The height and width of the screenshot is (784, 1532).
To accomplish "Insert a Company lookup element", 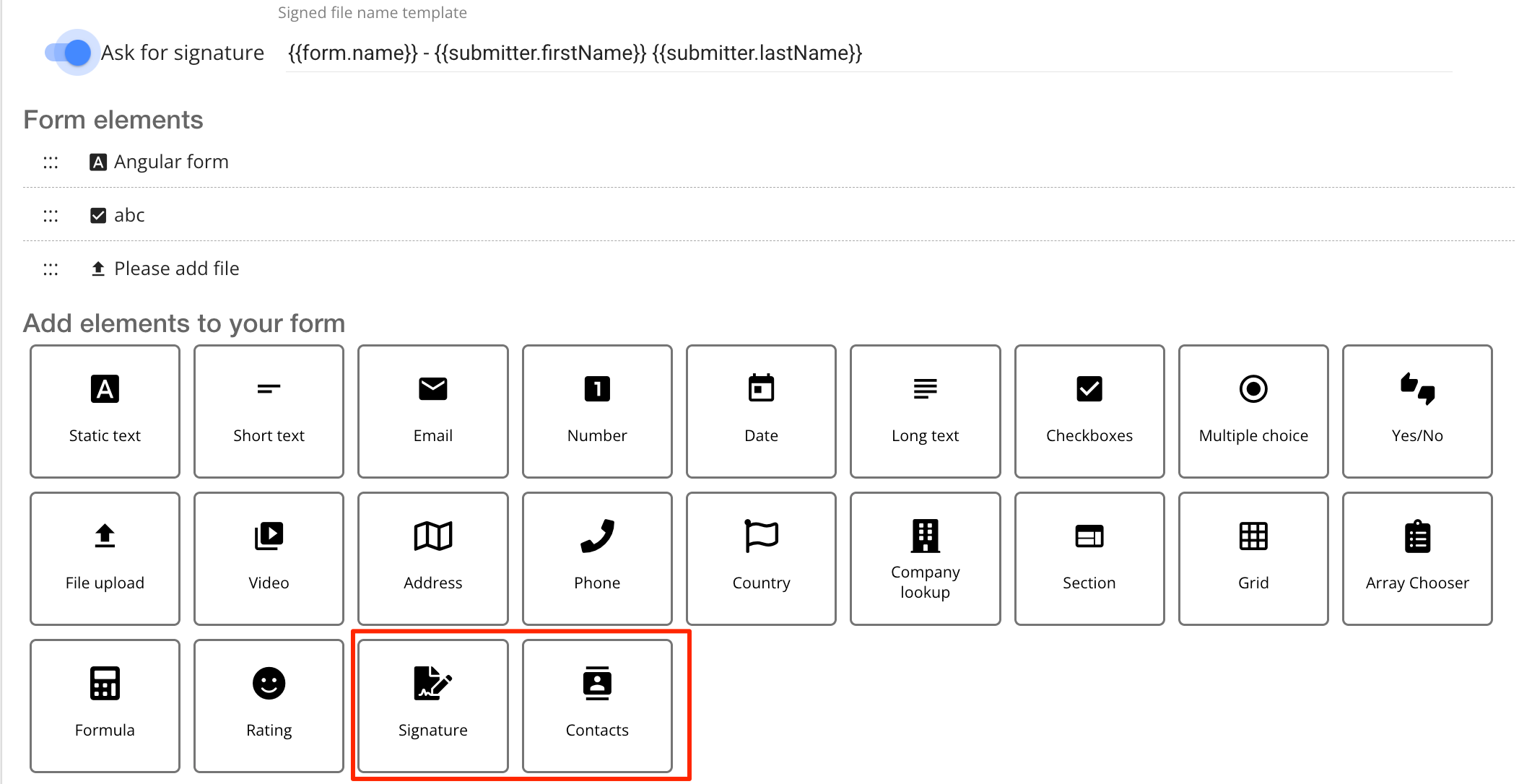I will 925,558.
